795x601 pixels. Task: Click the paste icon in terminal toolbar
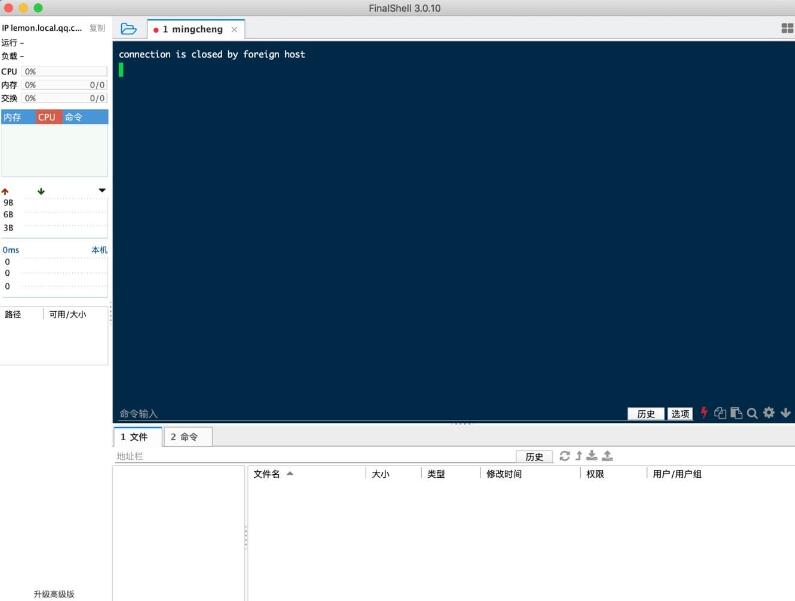click(x=736, y=413)
